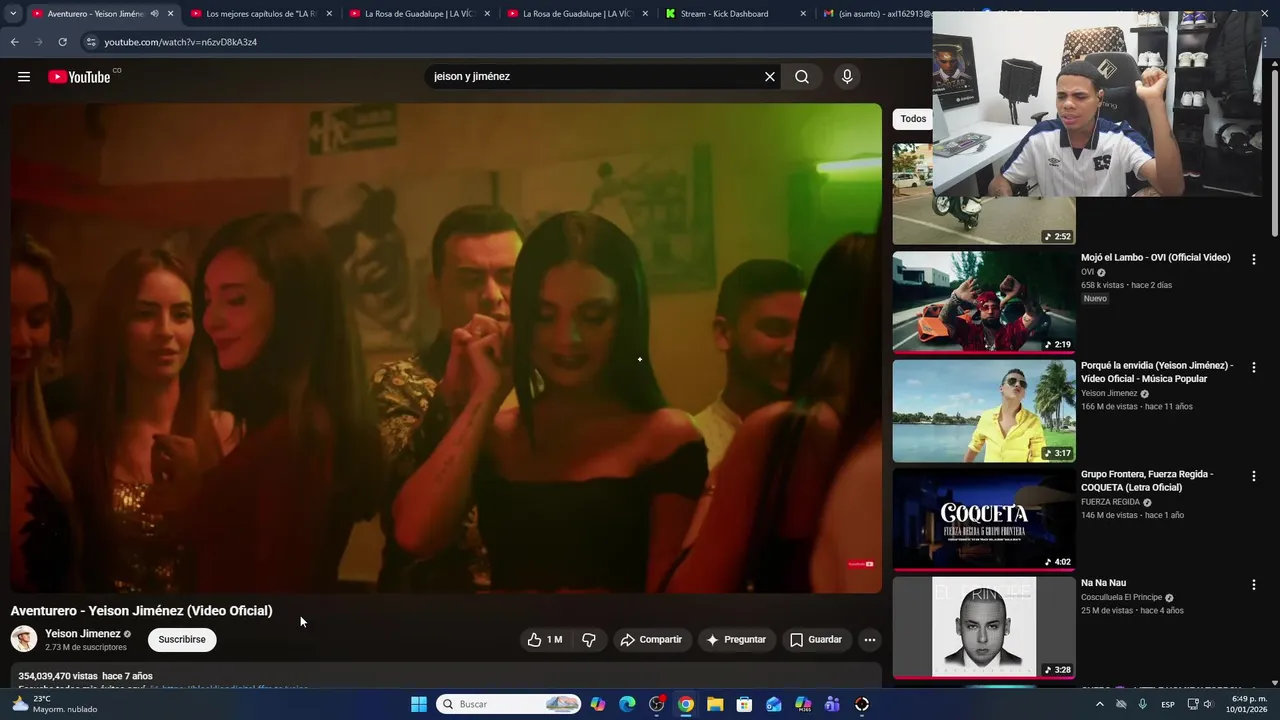Click Windows taskbar Buscar search box
Screen dimensions: 1280x720
(509, 704)
